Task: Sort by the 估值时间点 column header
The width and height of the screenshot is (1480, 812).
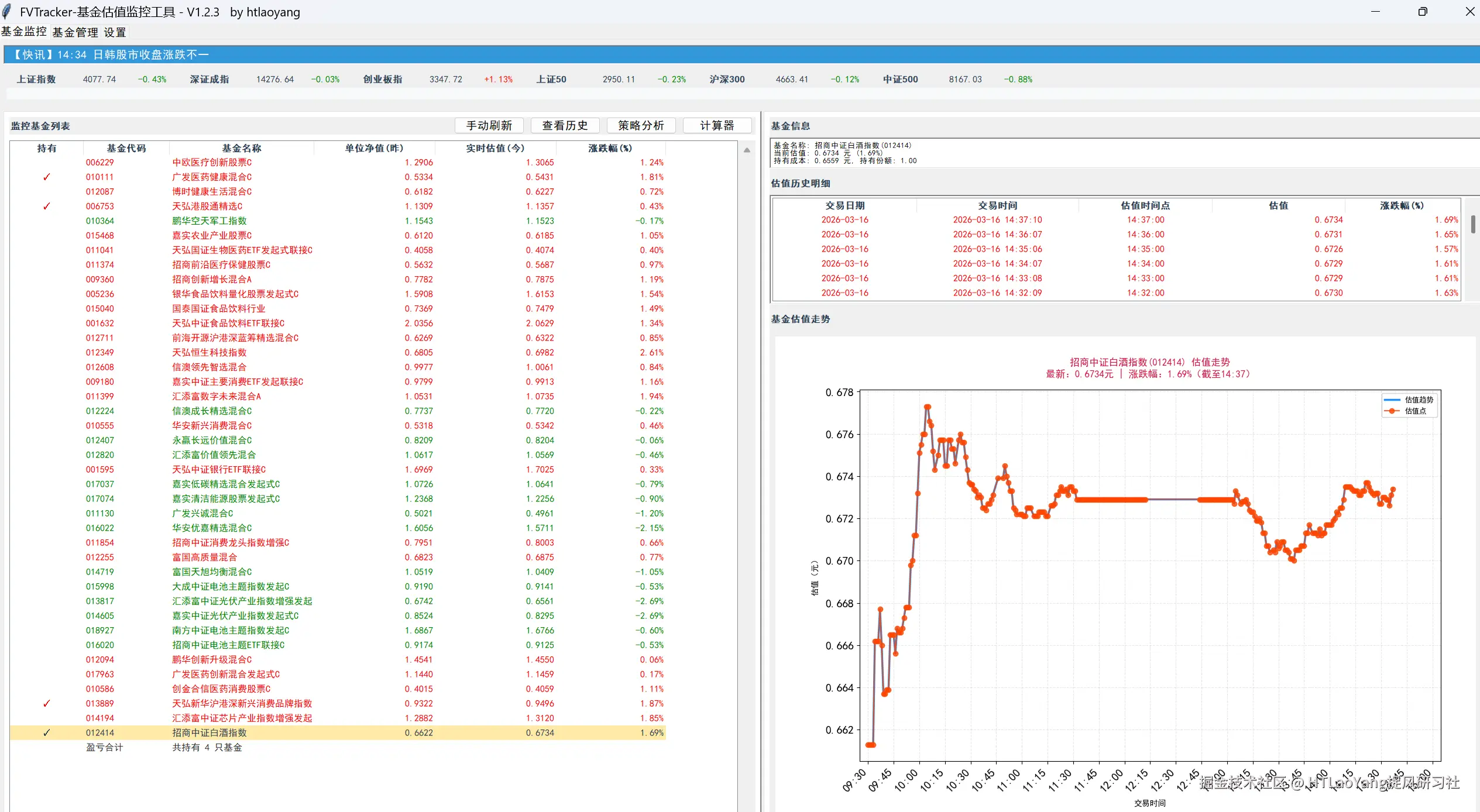Action: [1145, 205]
